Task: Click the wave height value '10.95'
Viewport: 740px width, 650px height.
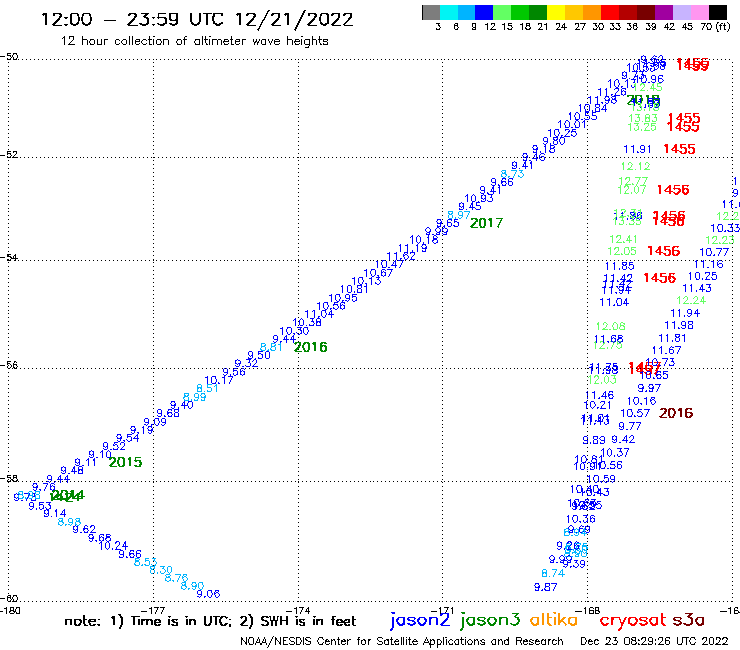Action: [343, 298]
